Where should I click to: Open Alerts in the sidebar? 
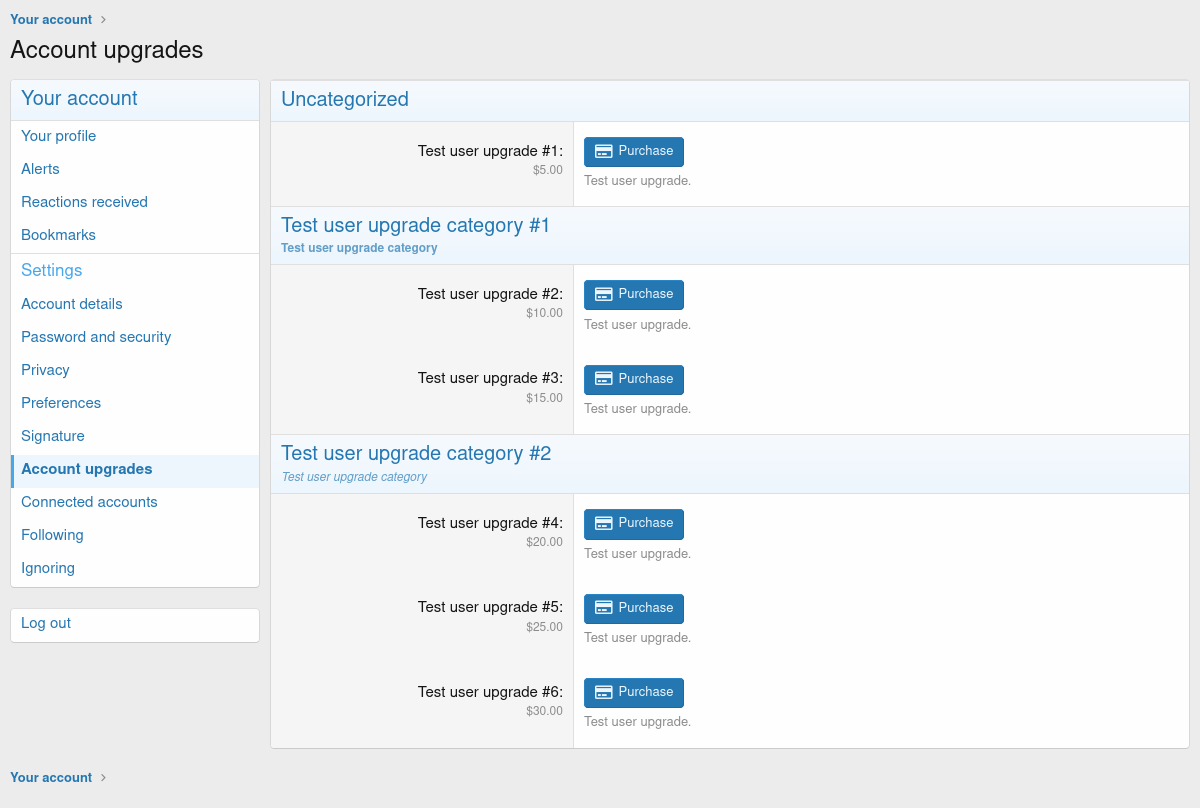point(41,169)
